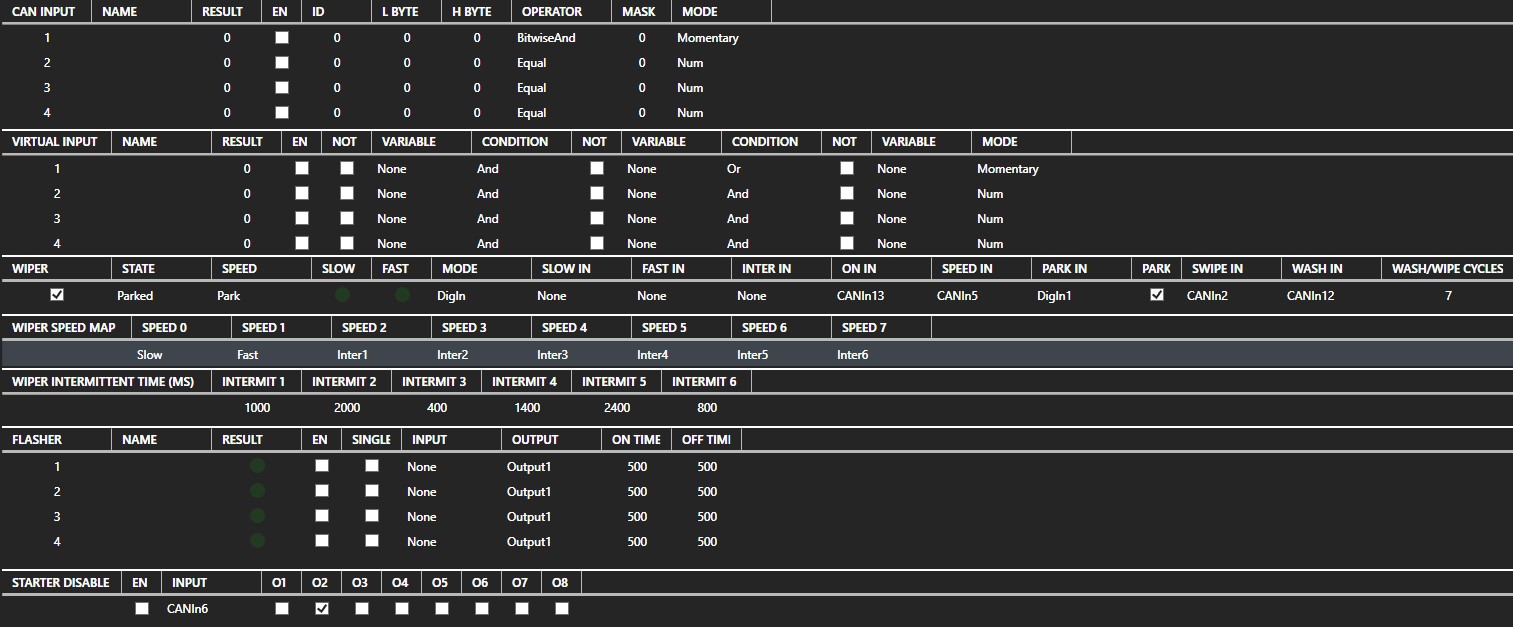
Task: Open the wiper mode DigIn selector
Action: click(x=452, y=296)
